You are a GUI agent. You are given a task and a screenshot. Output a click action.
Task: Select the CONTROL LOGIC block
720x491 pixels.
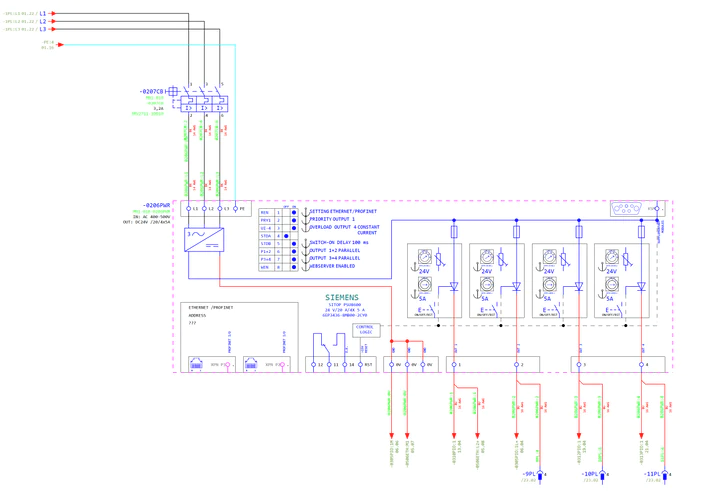[365, 330]
